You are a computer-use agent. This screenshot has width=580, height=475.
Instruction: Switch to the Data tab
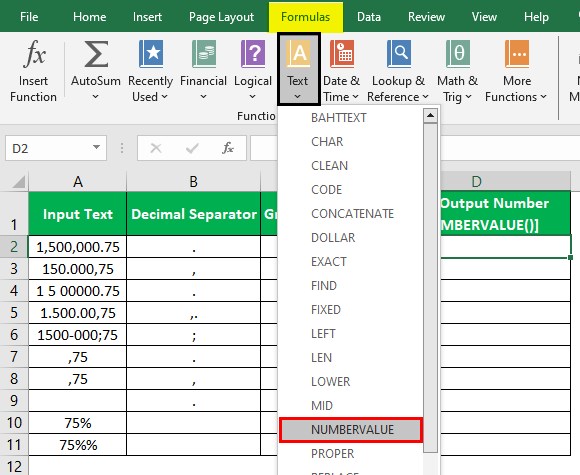click(369, 17)
